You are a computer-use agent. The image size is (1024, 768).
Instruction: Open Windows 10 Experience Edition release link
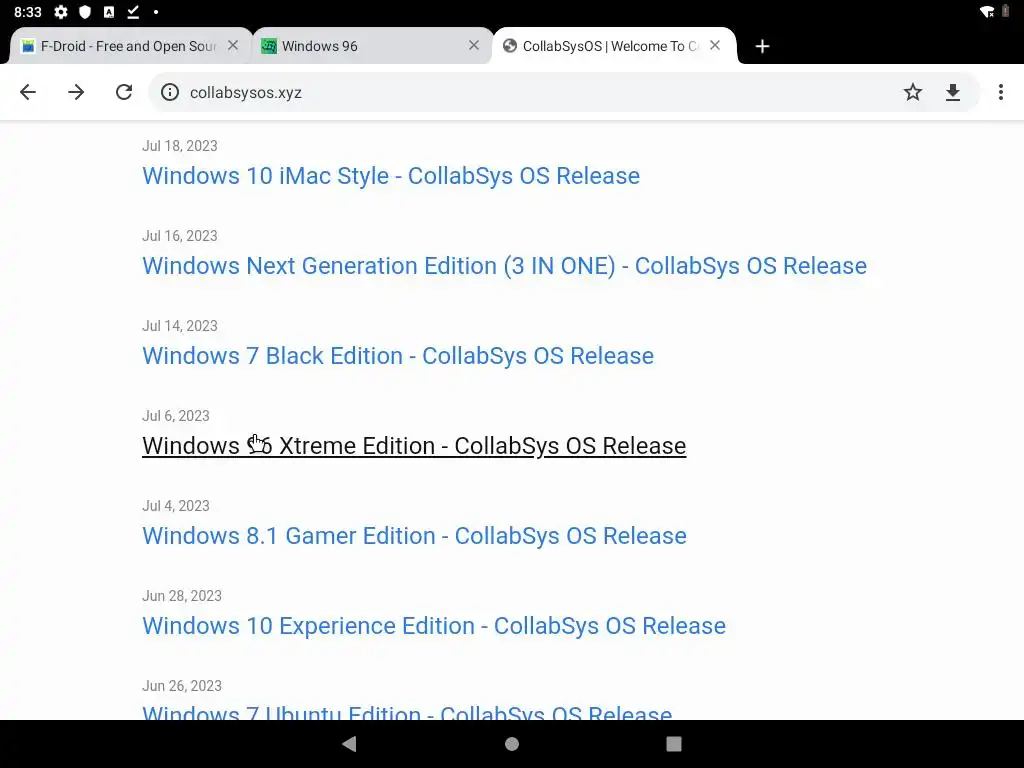tap(434, 626)
